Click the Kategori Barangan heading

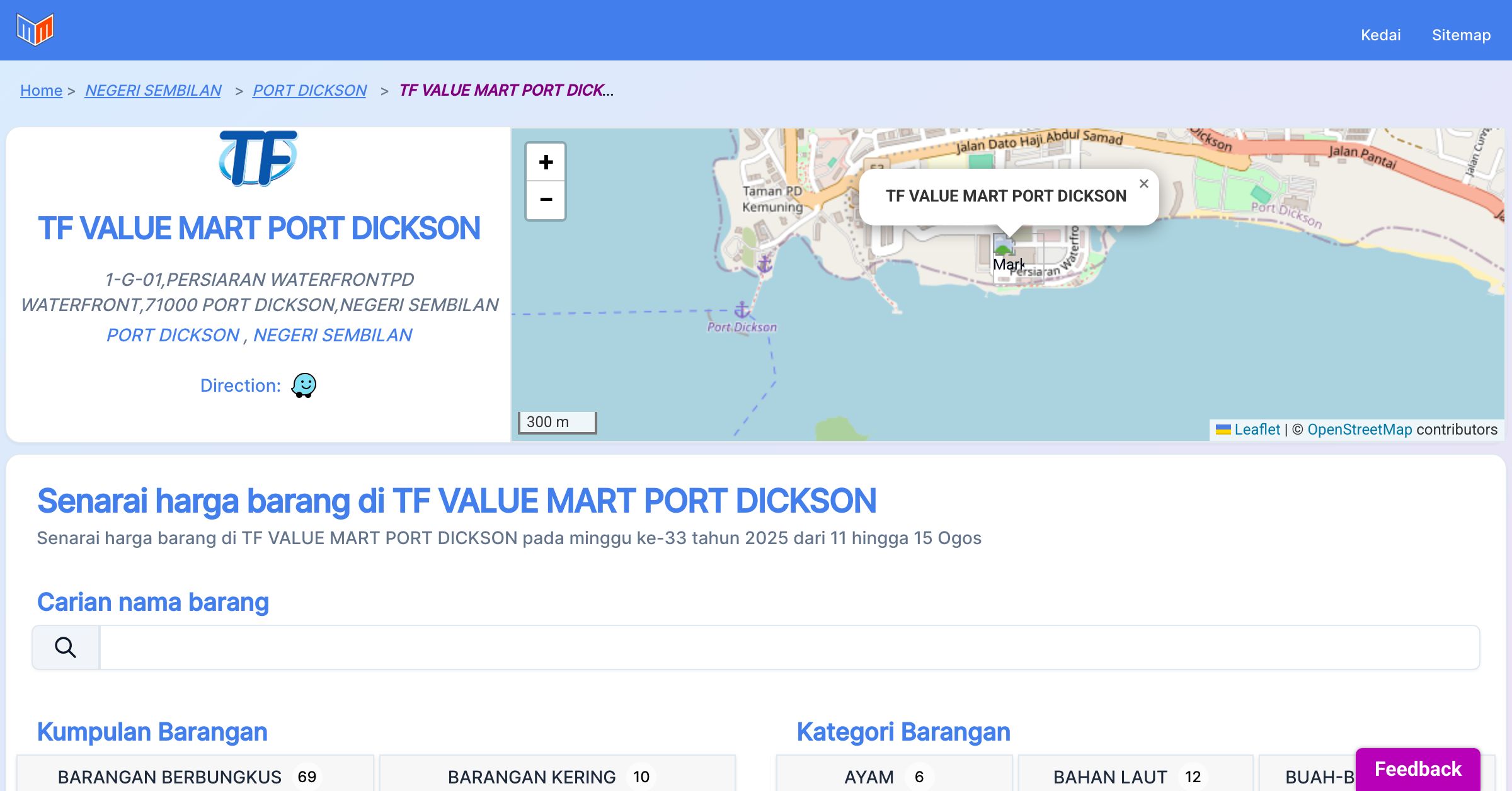(903, 732)
